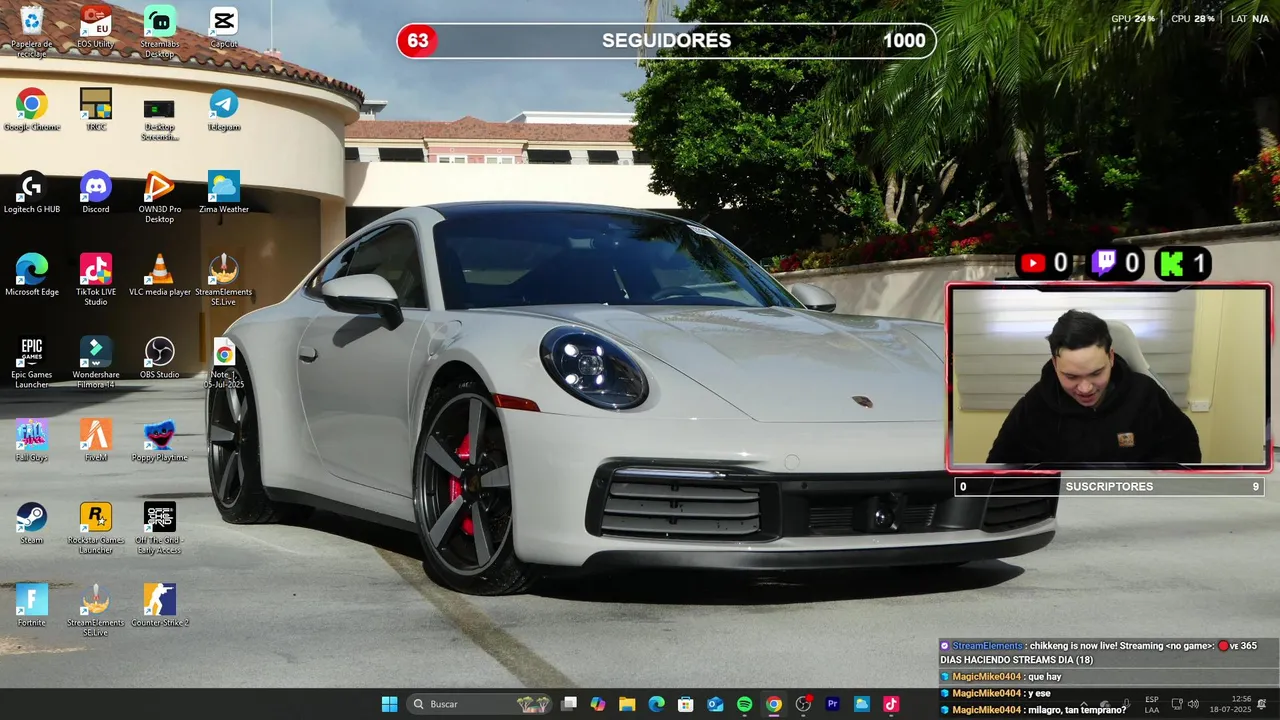1280x720 pixels.
Task: Open the OBS Studio desktop icon
Action: coord(159,358)
